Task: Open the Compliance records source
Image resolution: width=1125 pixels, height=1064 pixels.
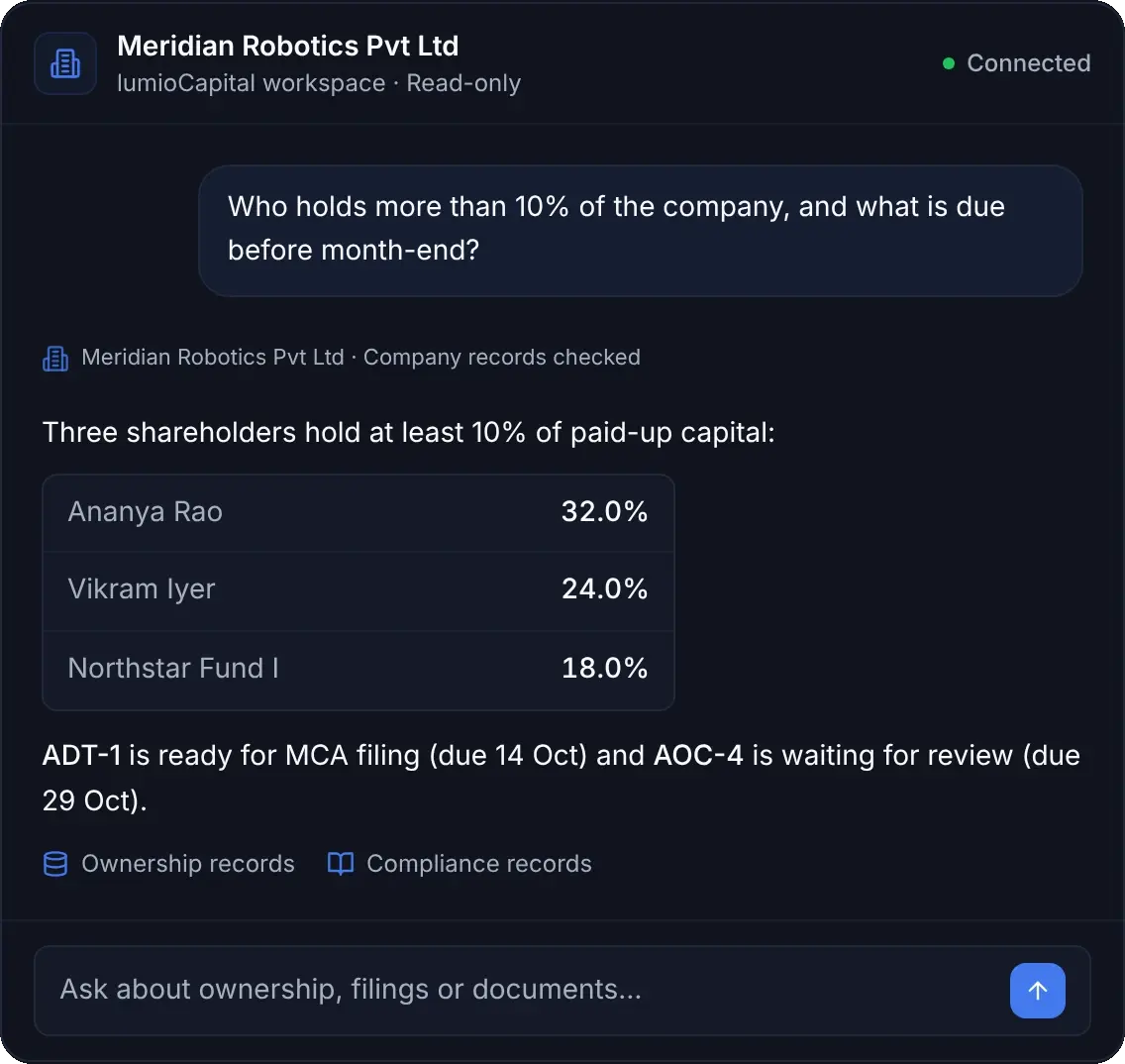Action: coord(460,863)
